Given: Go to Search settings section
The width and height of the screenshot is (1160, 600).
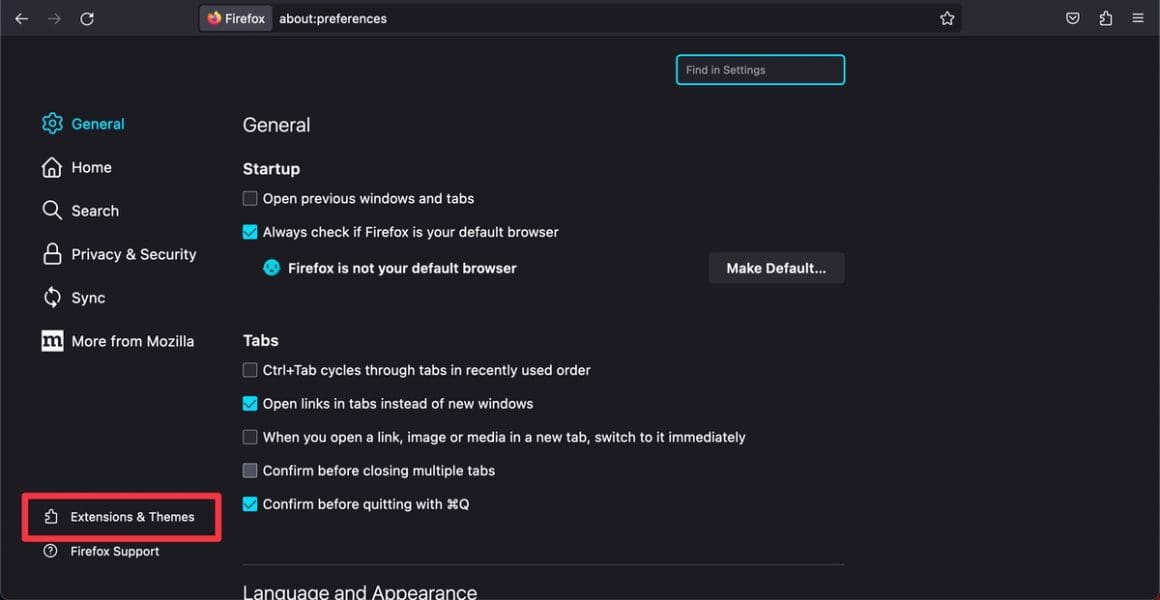Looking at the screenshot, I should (x=95, y=211).
